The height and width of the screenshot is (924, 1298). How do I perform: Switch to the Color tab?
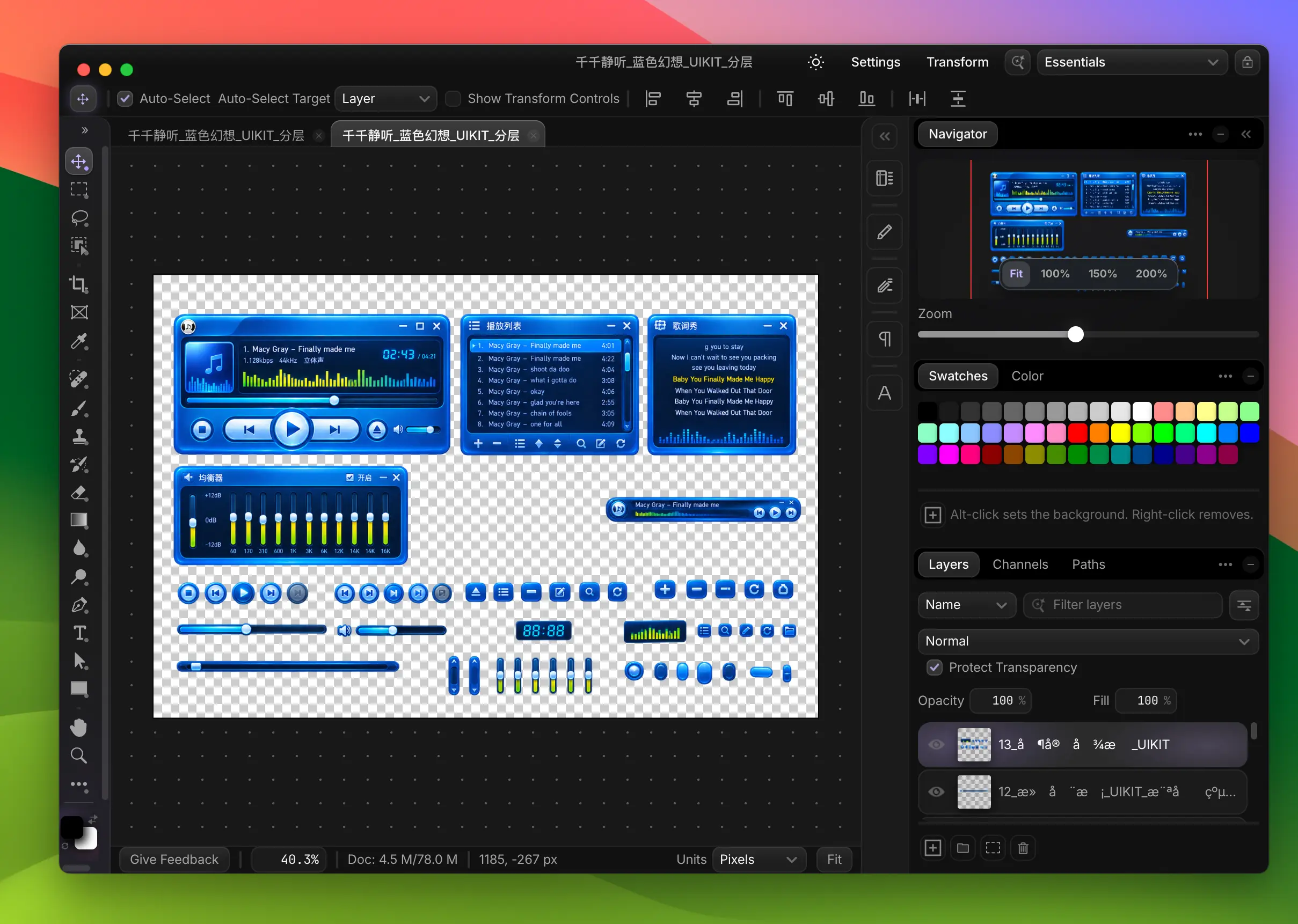(1026, 376)
